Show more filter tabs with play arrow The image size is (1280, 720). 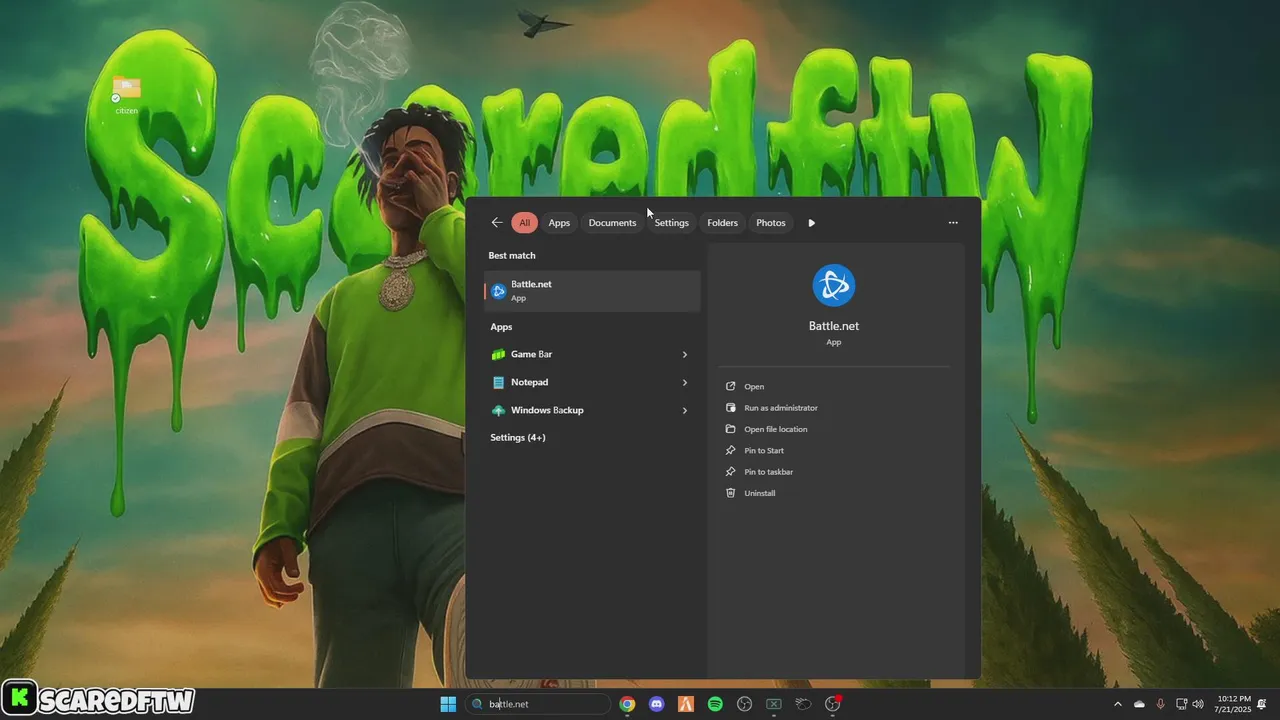pyautogui.click(x=811, y=223)
